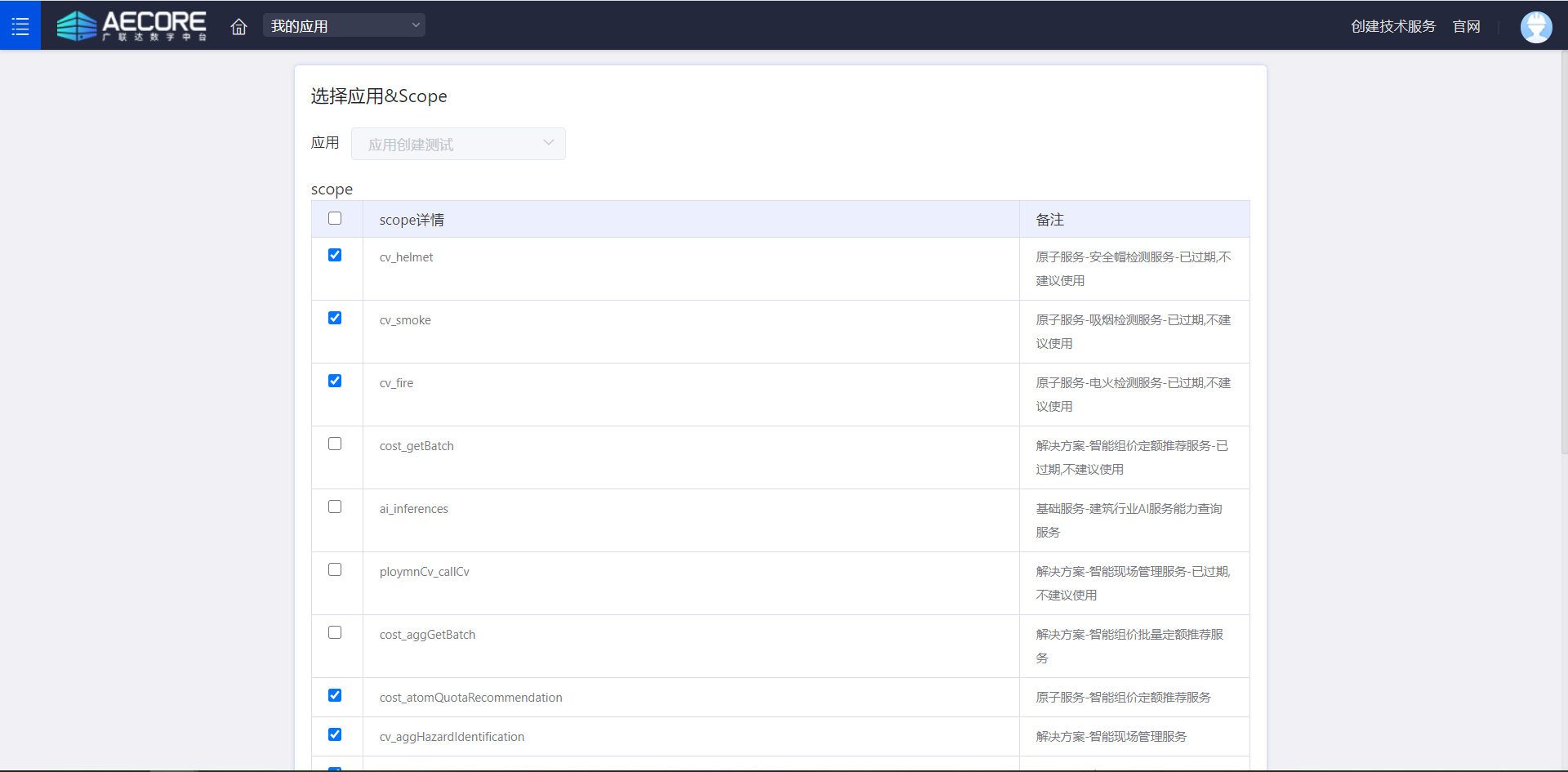Uncheck cost_atomQuotaRecommendation scope checkbox

click(335, 695)
